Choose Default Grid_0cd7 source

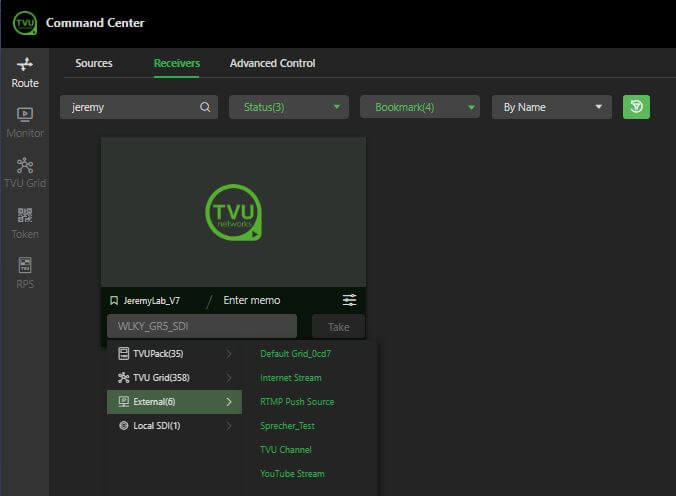(x=296, y=354)
